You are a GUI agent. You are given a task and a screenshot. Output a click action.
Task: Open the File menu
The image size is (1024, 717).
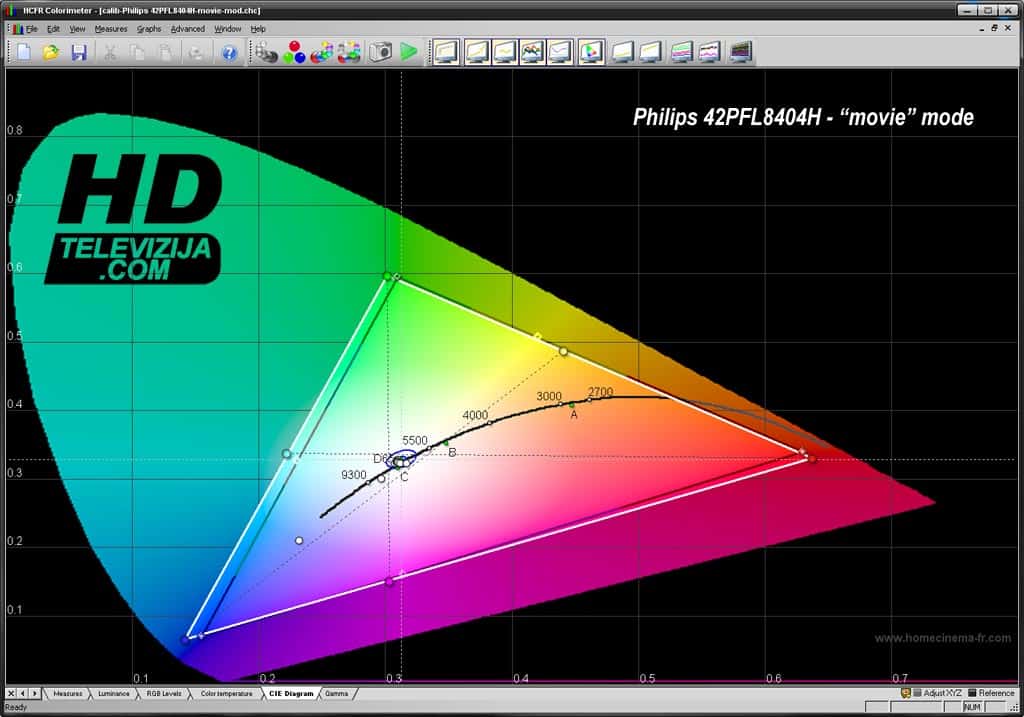click(31, 29)
